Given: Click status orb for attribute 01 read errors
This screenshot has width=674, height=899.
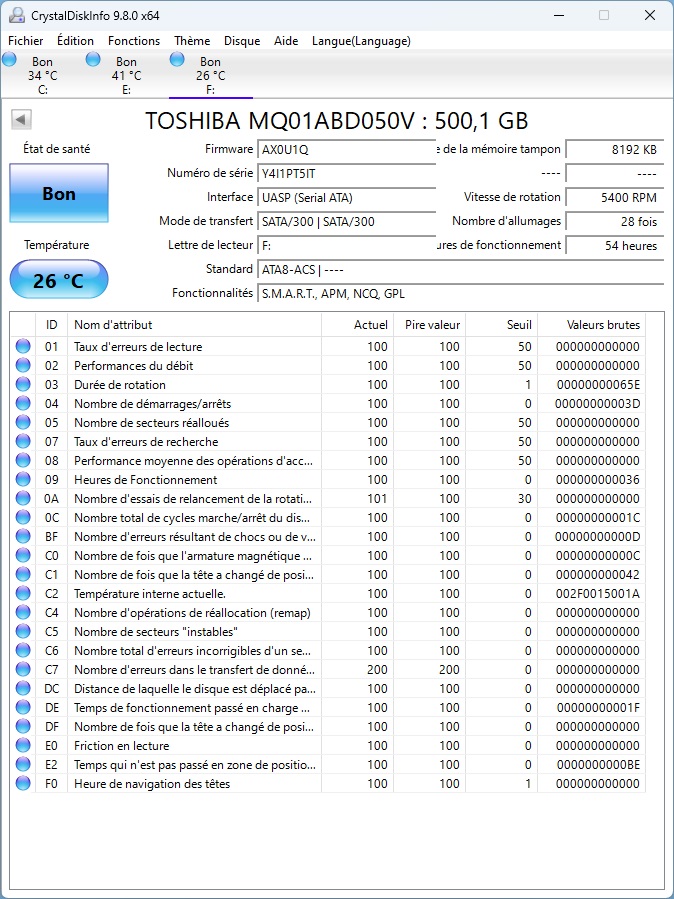Looking at the screenshot, I should click(23, 346).
